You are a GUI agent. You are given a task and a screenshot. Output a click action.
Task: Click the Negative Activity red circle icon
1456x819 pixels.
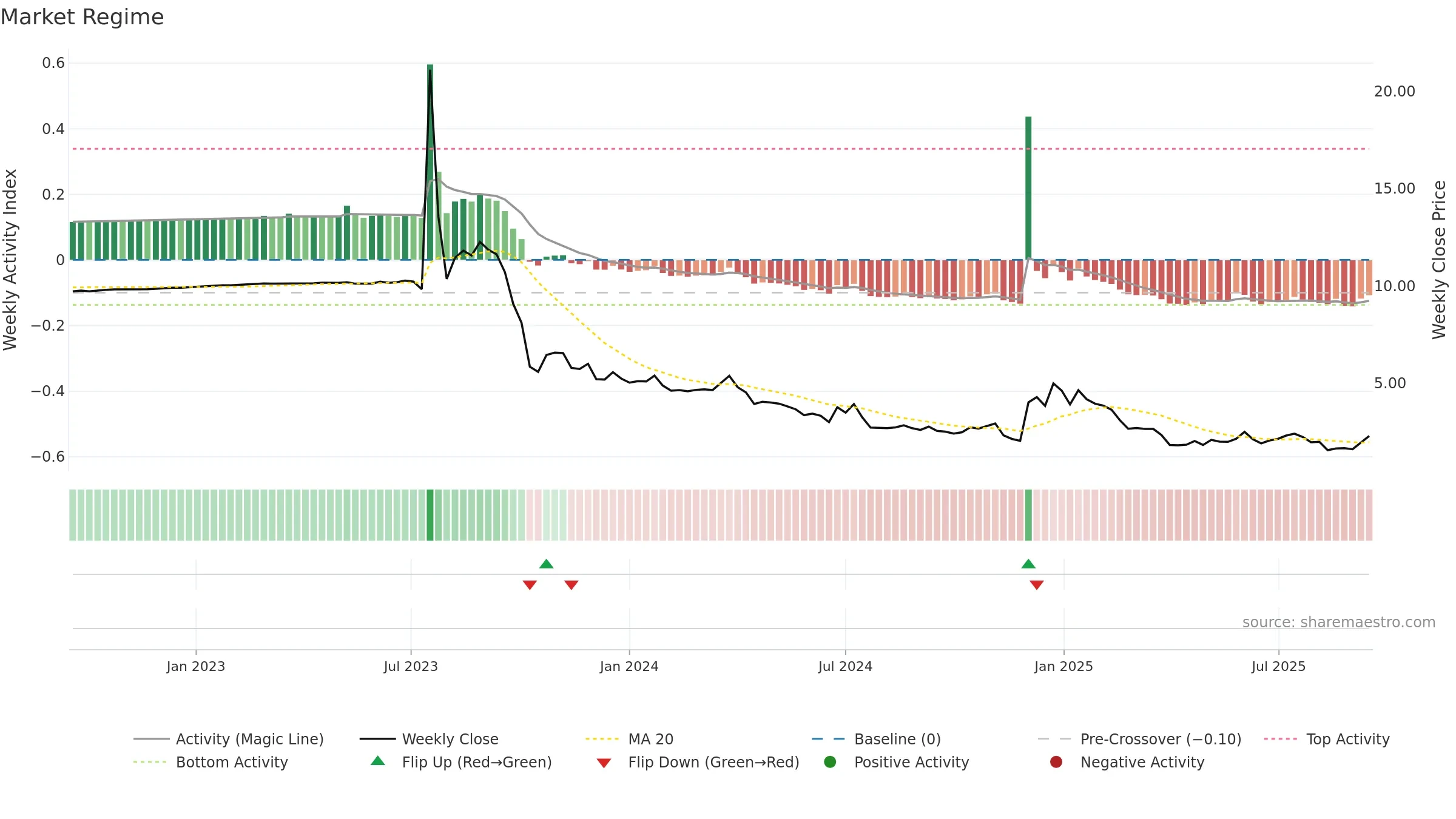(x=1056, y=762)
